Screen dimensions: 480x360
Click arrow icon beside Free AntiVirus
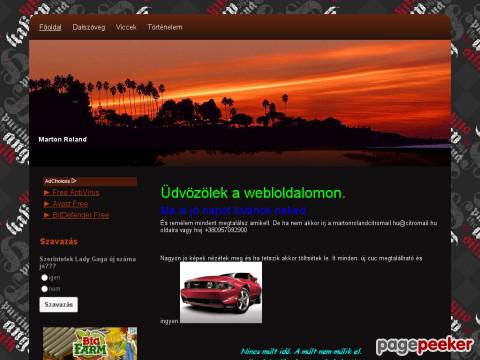point(47,193)
